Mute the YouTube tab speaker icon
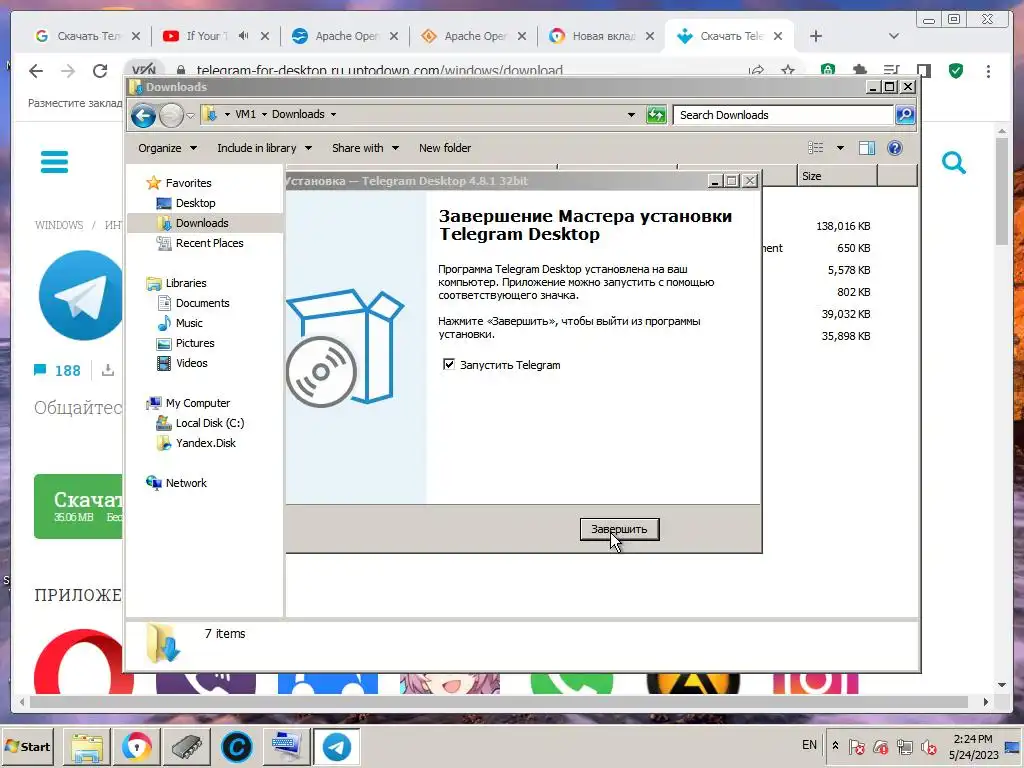 244,36
